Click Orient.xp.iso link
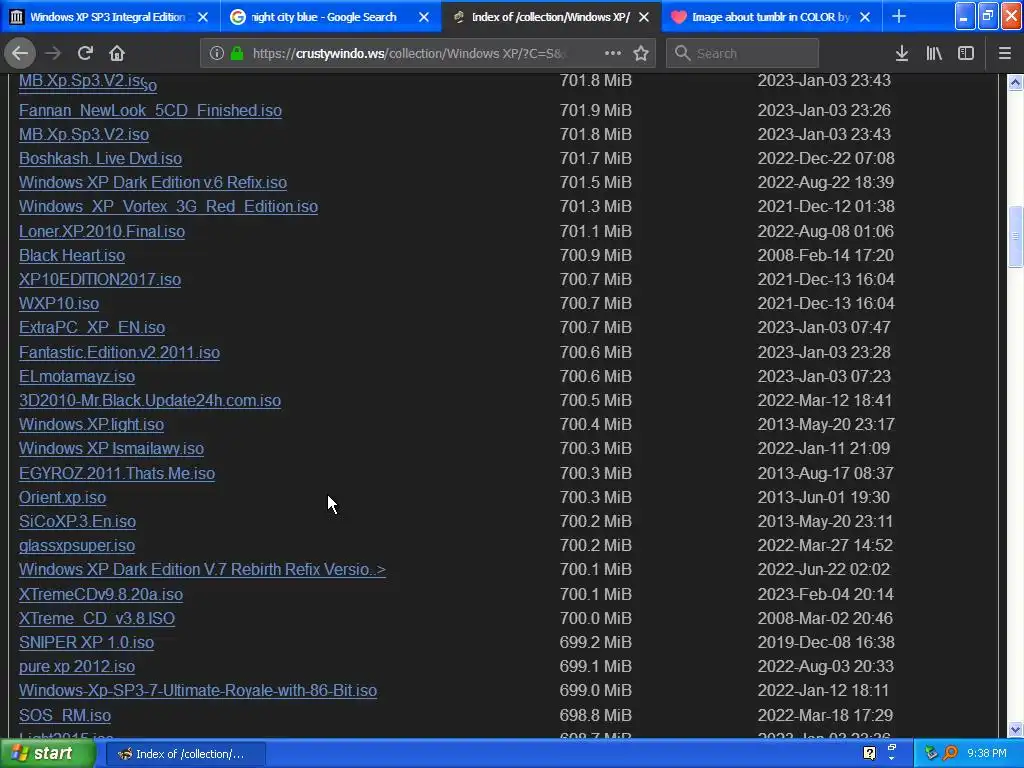Screen dimensions: 1024x768 62,497
